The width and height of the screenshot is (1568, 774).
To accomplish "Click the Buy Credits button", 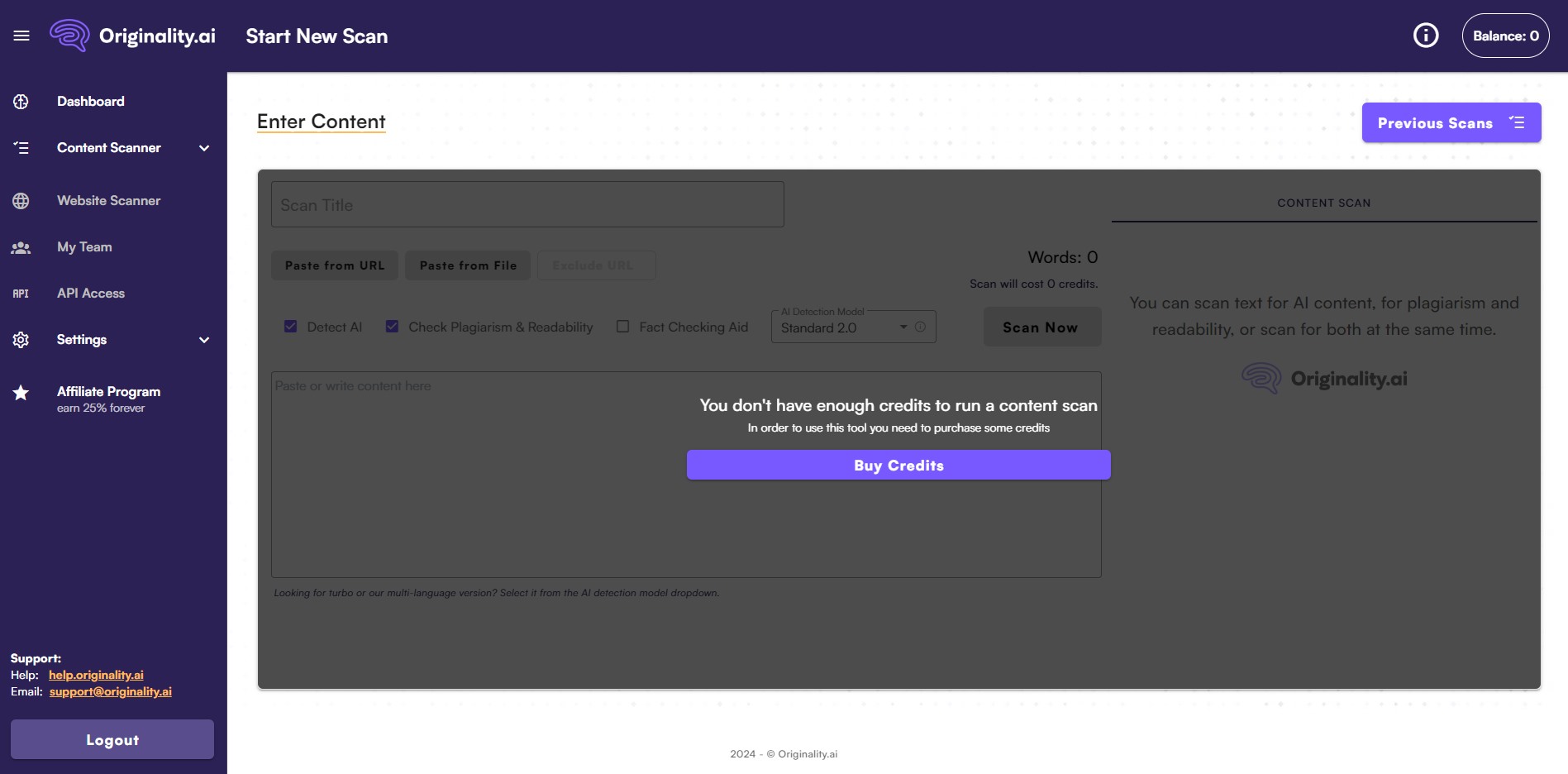I will 898,465.
